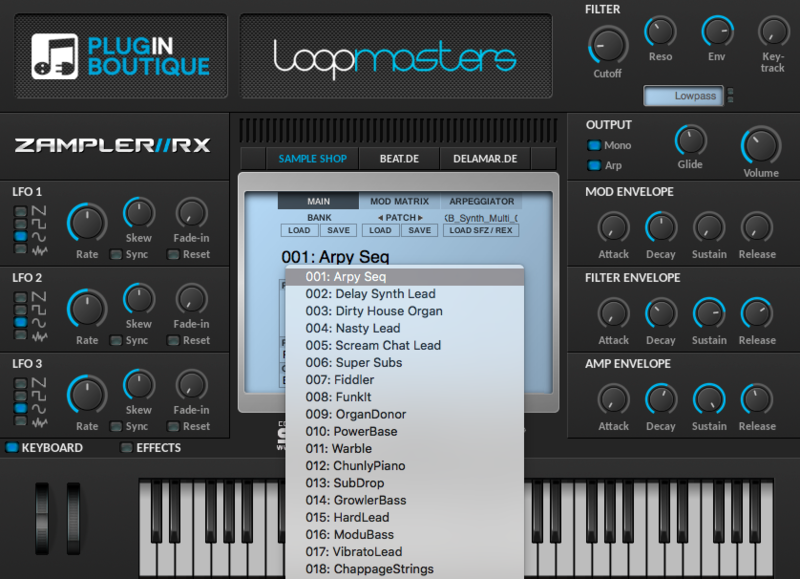This screenshot has width=800, height=579.
Task: Toggle LFO 3 Reset
Action: [173, 426]
